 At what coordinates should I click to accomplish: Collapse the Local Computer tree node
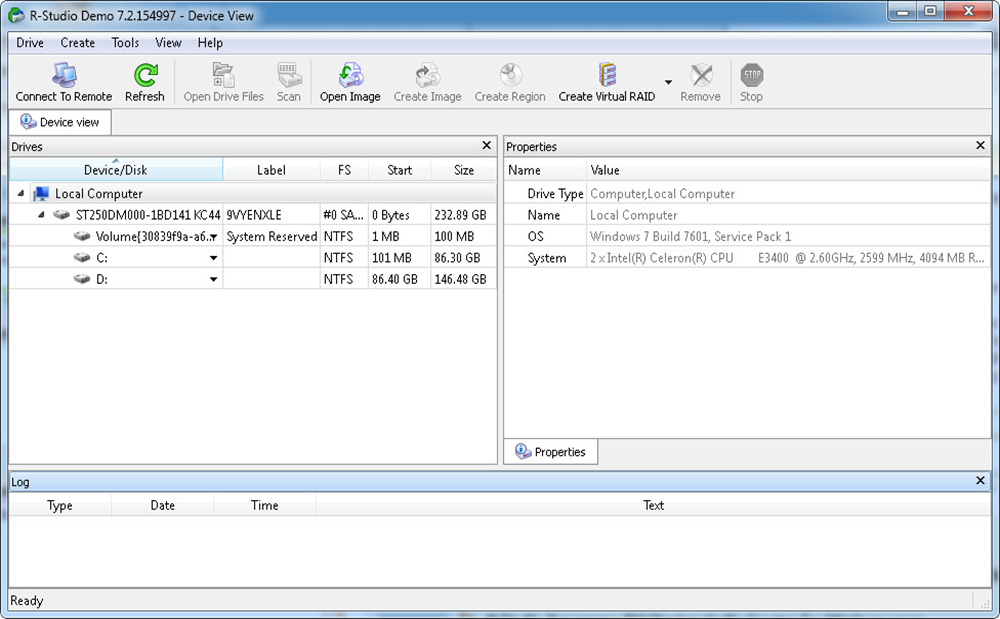click(20, 193)
